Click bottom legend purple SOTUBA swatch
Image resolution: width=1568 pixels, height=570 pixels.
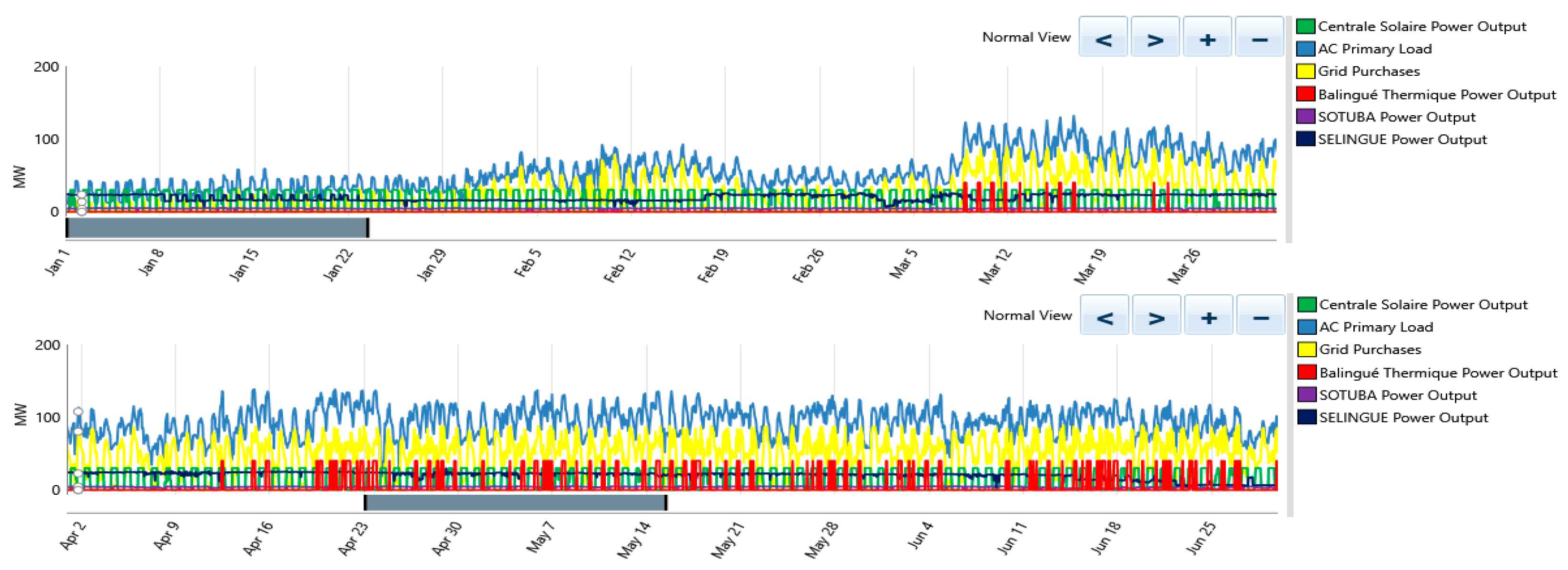click(x=1306, y=395)
